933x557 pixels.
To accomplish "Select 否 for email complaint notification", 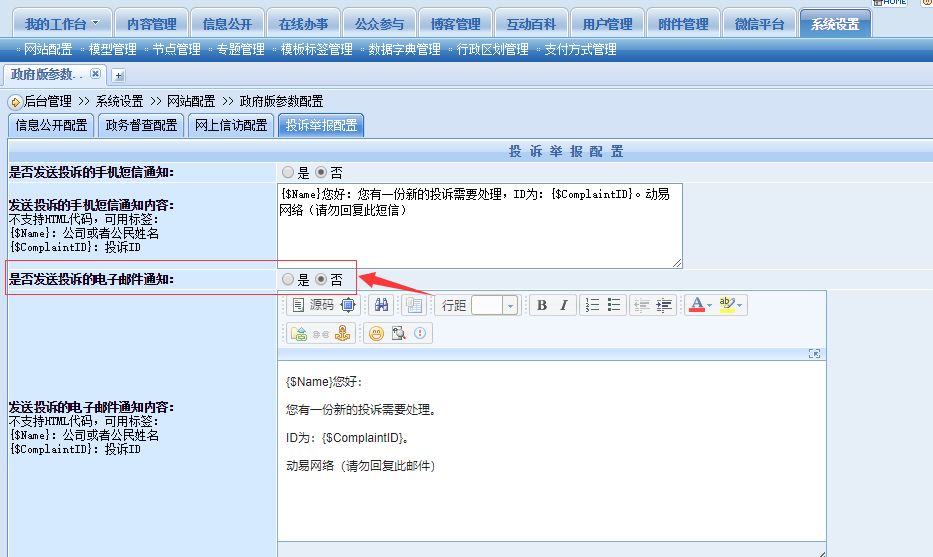I will [x=321, y=280].
